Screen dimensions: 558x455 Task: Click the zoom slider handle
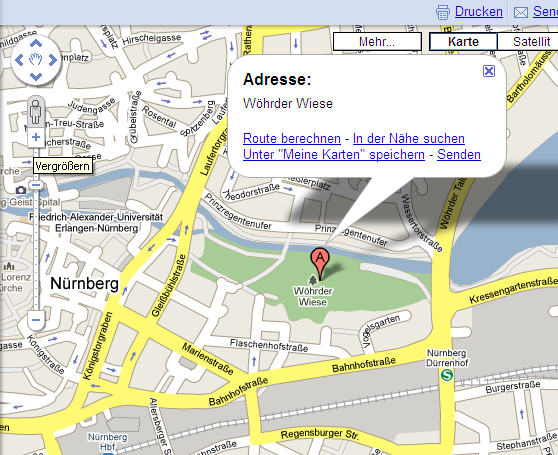click(x=36, y=185)
